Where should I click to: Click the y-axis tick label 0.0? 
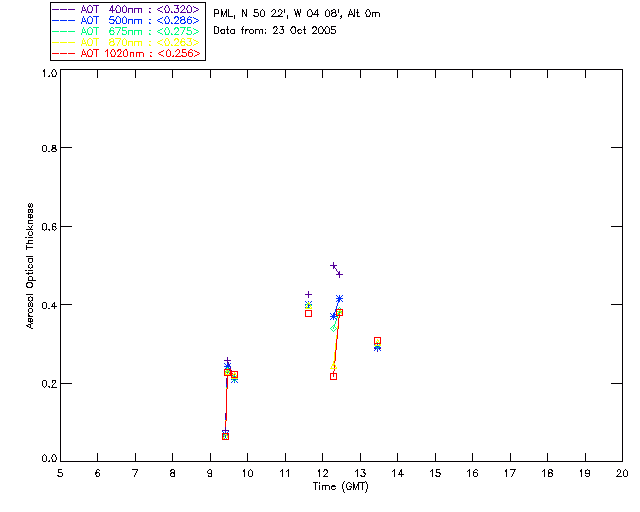pos(49,459)
